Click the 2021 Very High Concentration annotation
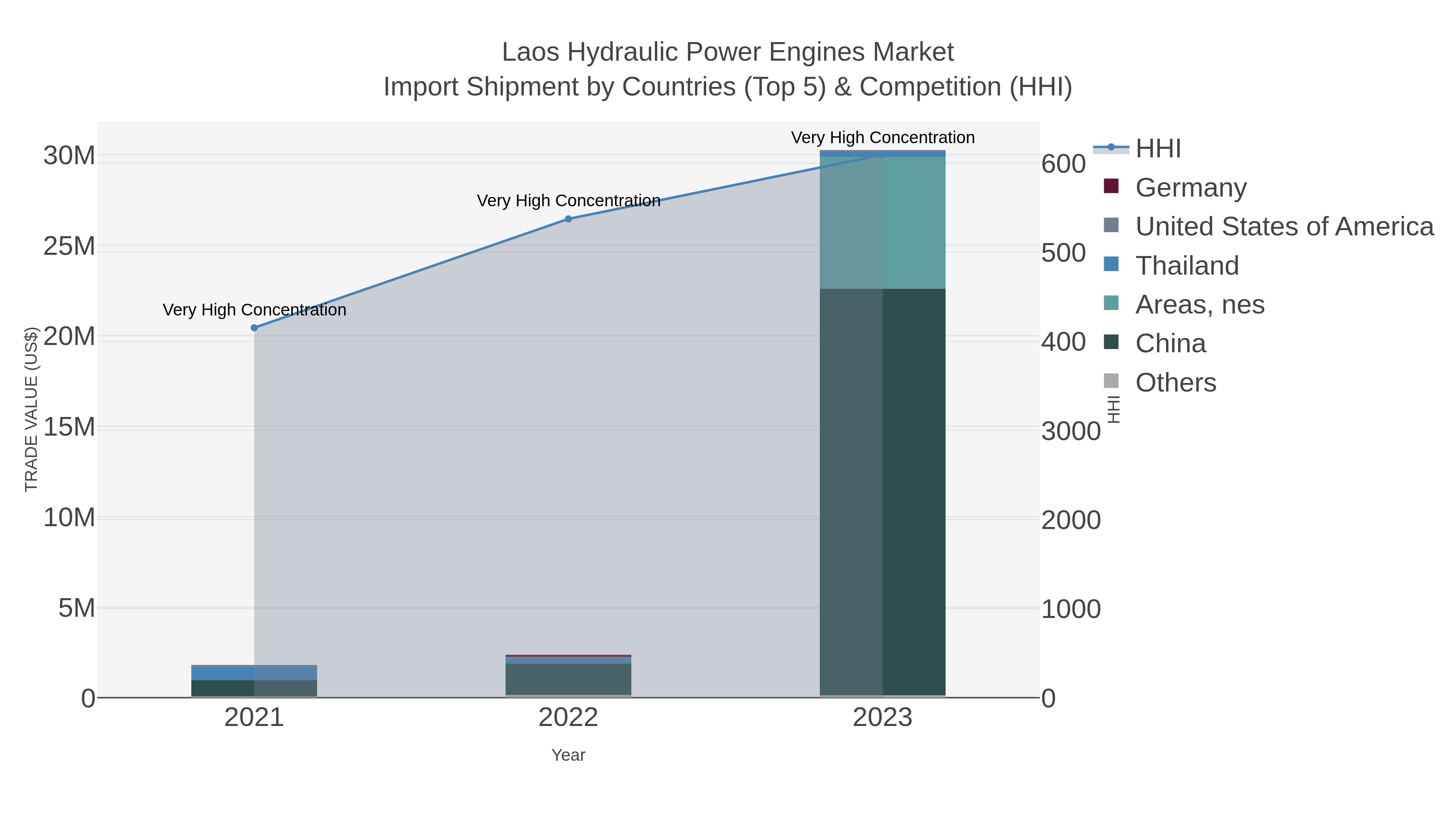Image resolution: width=1456 pixels, height=819 pixels. (254, 310)
